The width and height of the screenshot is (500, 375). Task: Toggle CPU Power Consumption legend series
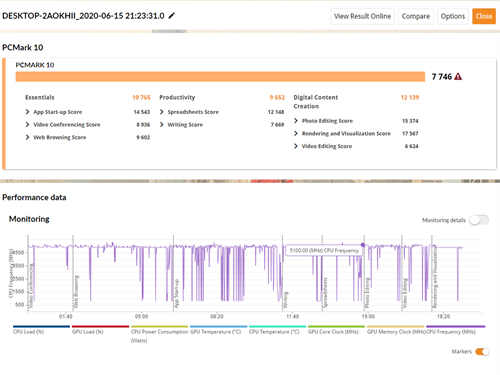pos(159,334)
